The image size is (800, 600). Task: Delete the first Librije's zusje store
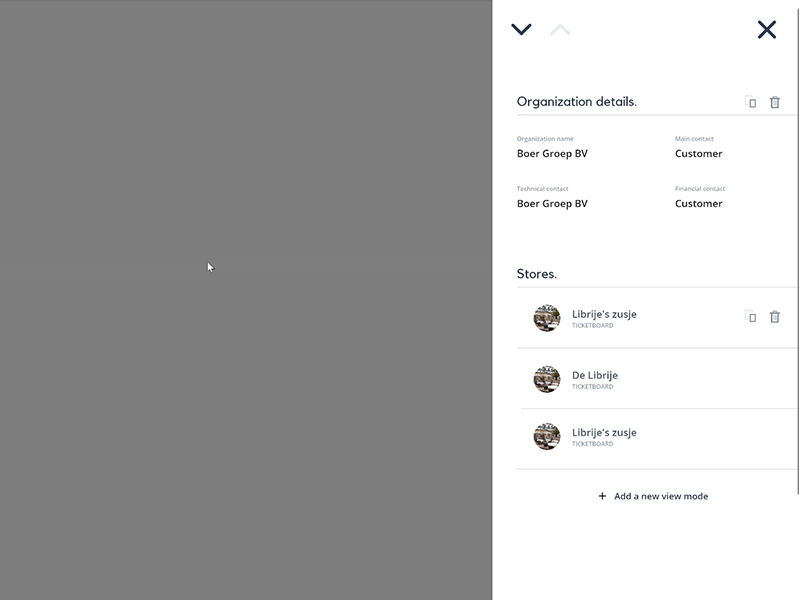tap(774, 317)
